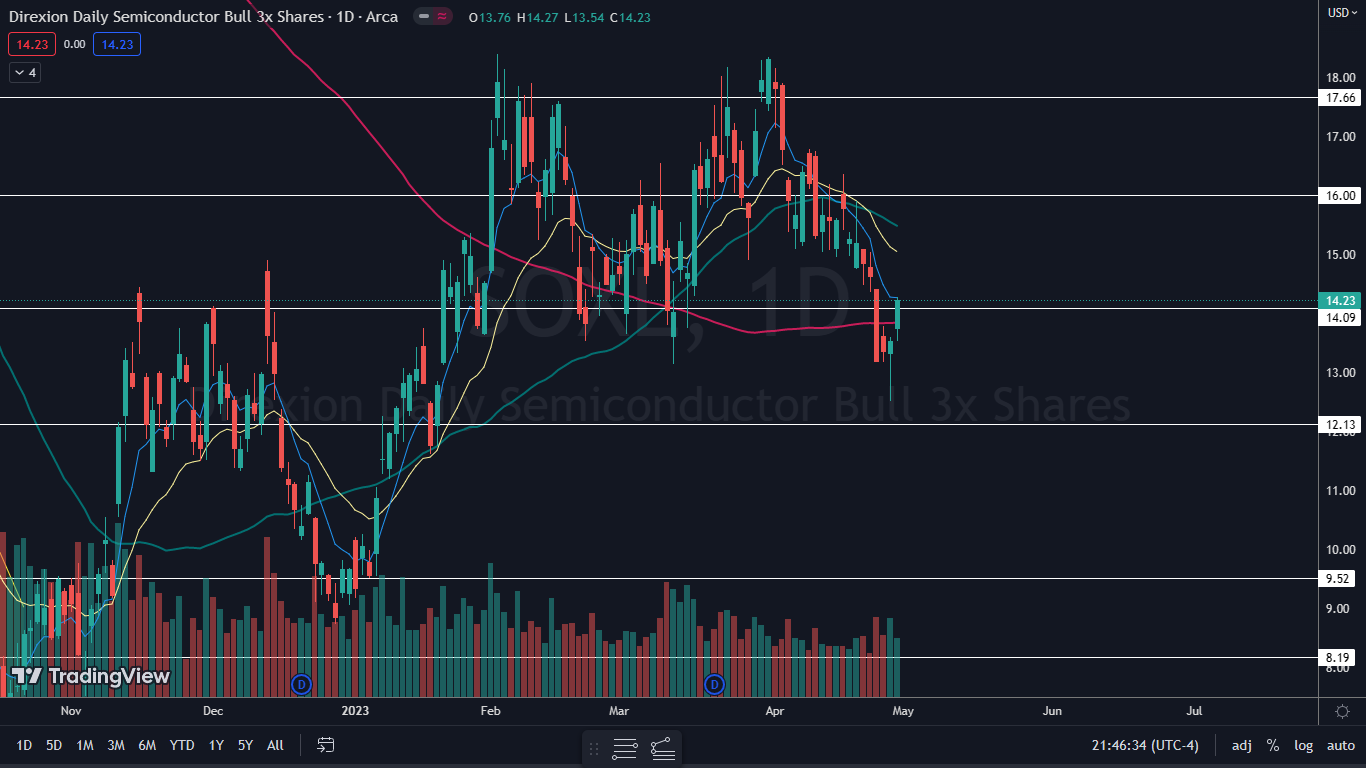Click the TradingView logo
Image resolution: width=1366 pixels, height=768 pixels.
tap(90, 677)
